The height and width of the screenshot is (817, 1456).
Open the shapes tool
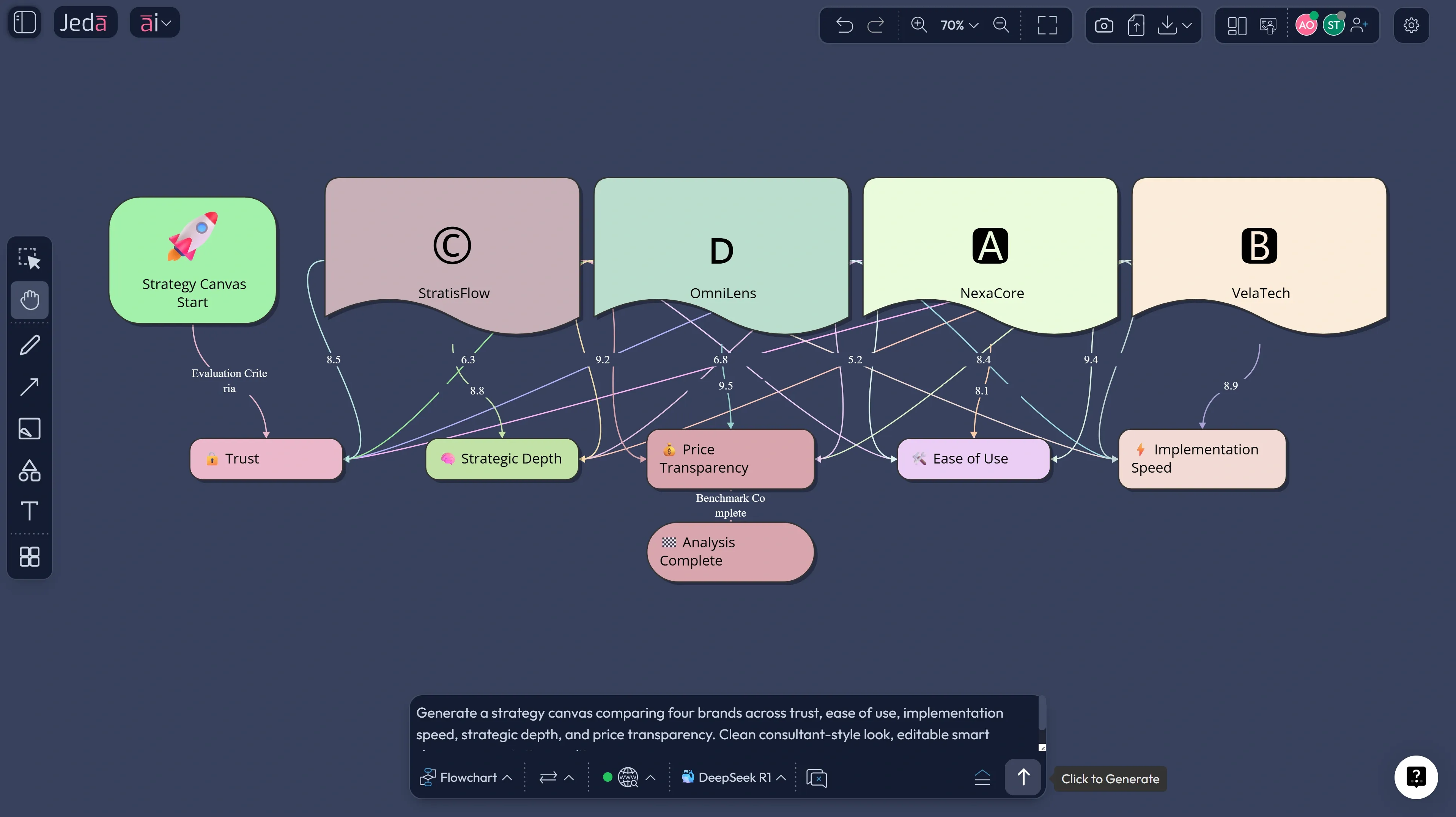[x=29, y=470]
